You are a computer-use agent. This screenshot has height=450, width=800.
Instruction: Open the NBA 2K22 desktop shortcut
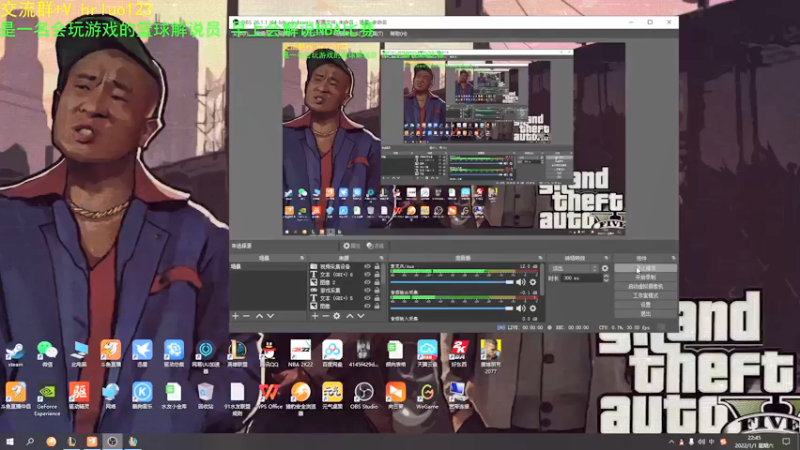coord(301,353)
